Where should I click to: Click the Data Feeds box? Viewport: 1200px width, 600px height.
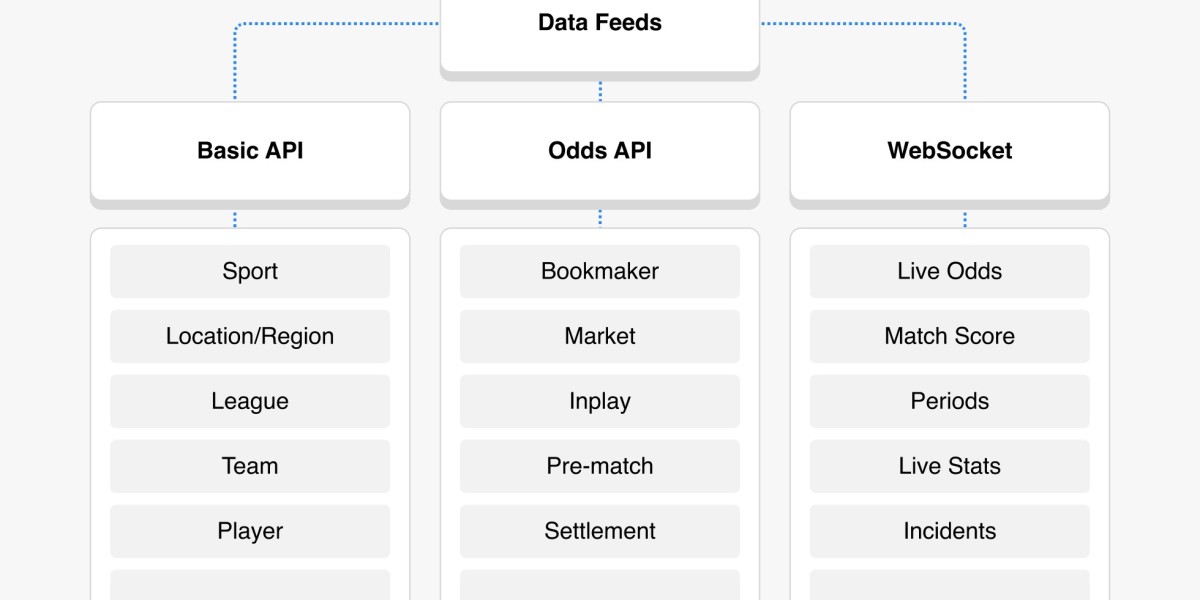600,35
